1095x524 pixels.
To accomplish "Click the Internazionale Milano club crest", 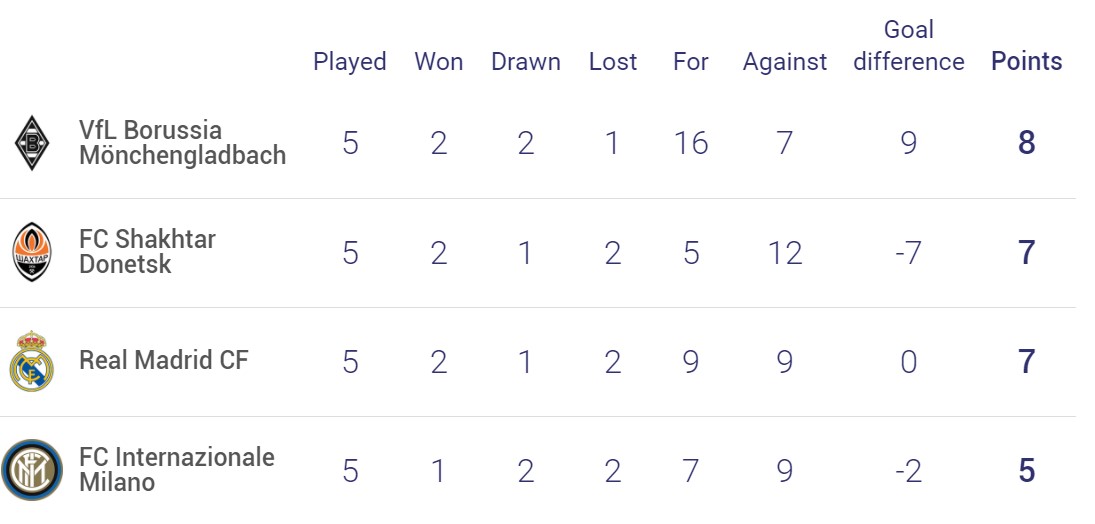I will point(31,470).
